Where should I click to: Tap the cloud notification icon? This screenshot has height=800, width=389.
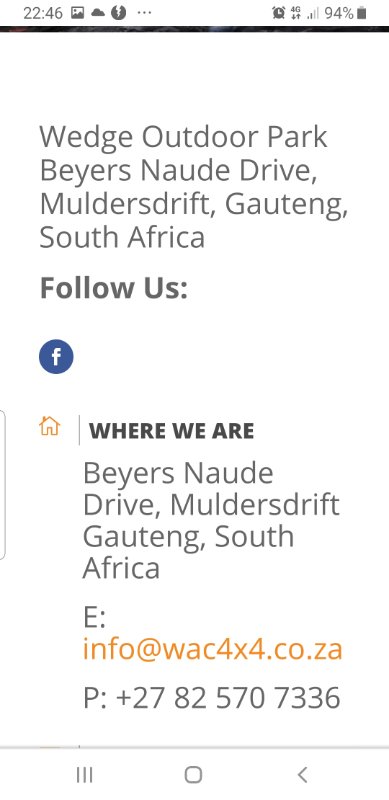[98, 13]
